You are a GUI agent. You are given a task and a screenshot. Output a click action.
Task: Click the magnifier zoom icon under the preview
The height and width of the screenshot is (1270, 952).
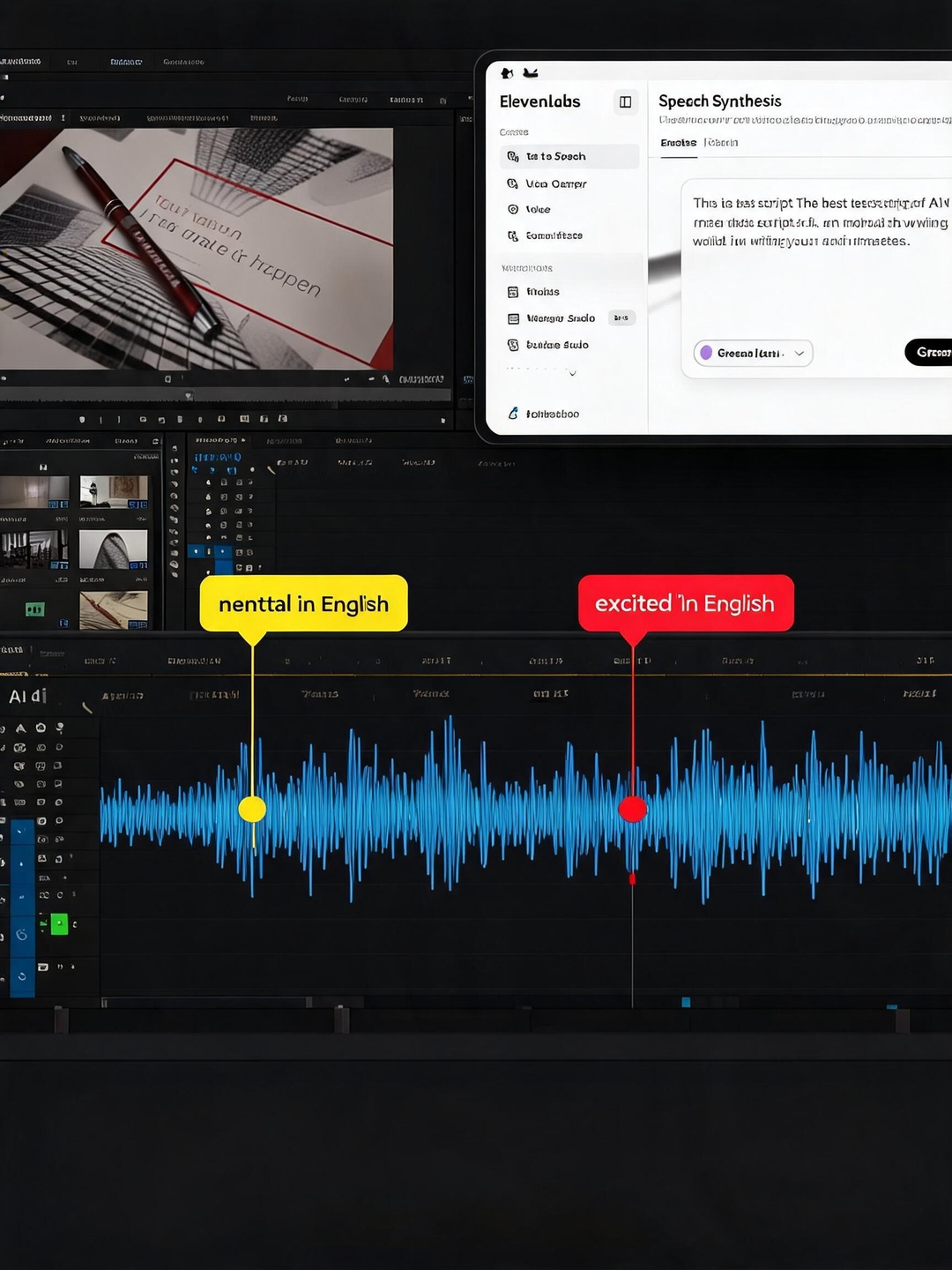[x=385, y=379]
